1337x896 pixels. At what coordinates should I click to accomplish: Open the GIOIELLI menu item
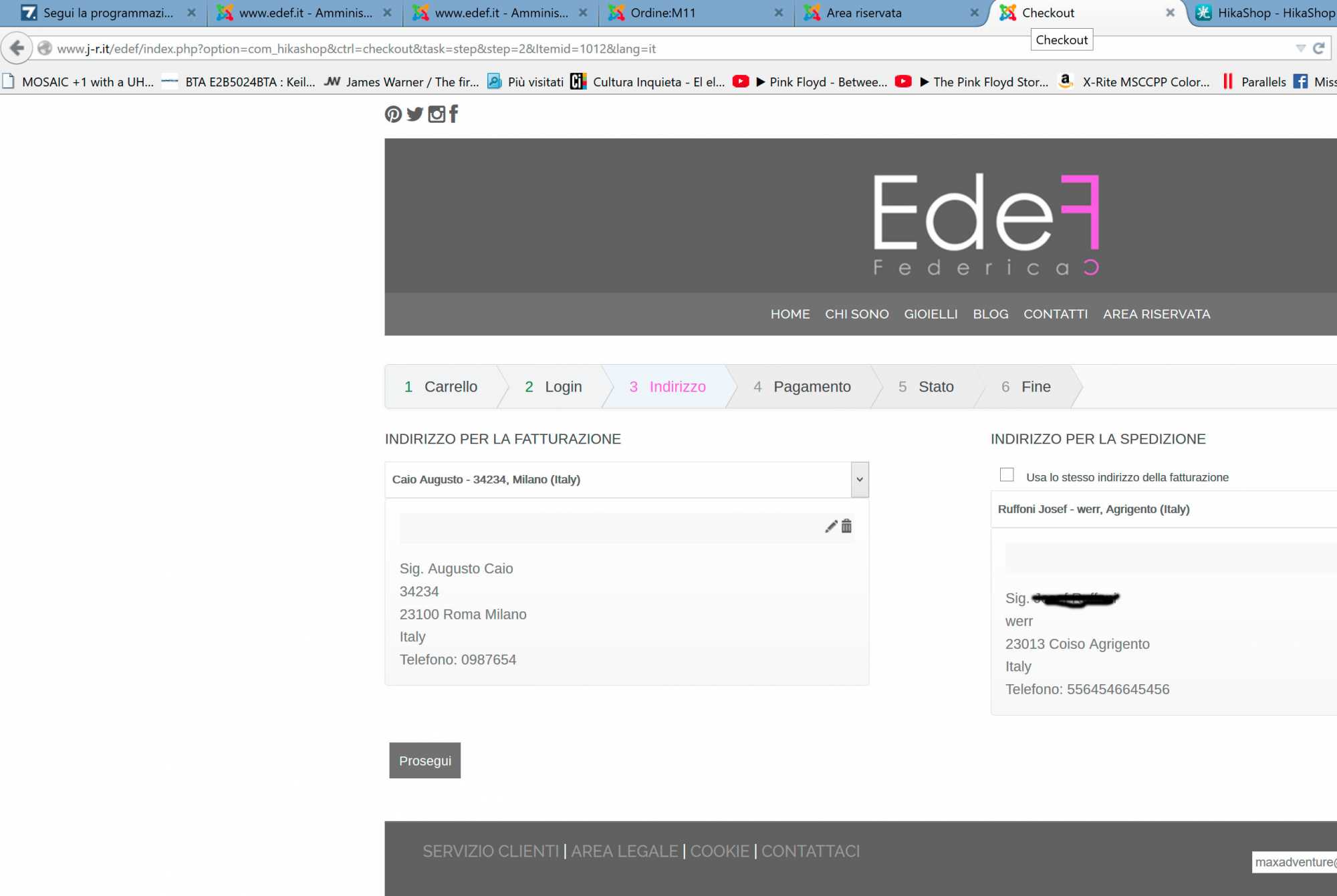coord(931,314)
